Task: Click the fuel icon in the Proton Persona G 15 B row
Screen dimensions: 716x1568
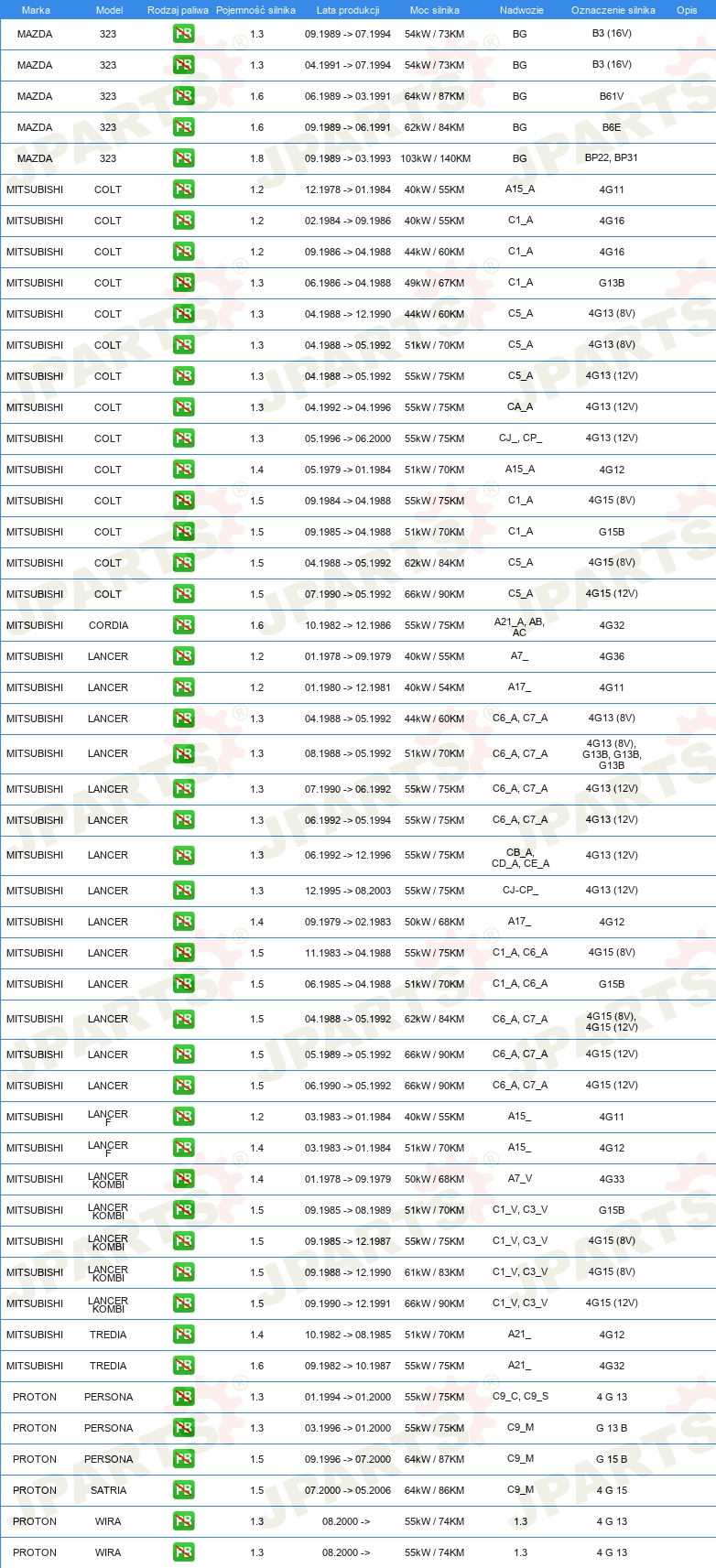Action: pyautogui.click(x=184, y=1459)
